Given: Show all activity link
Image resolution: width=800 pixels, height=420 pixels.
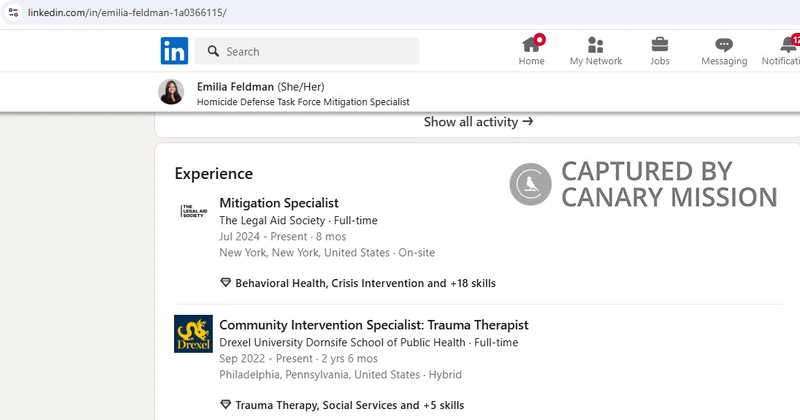Looking at the screenshot, I should point(478,122).
